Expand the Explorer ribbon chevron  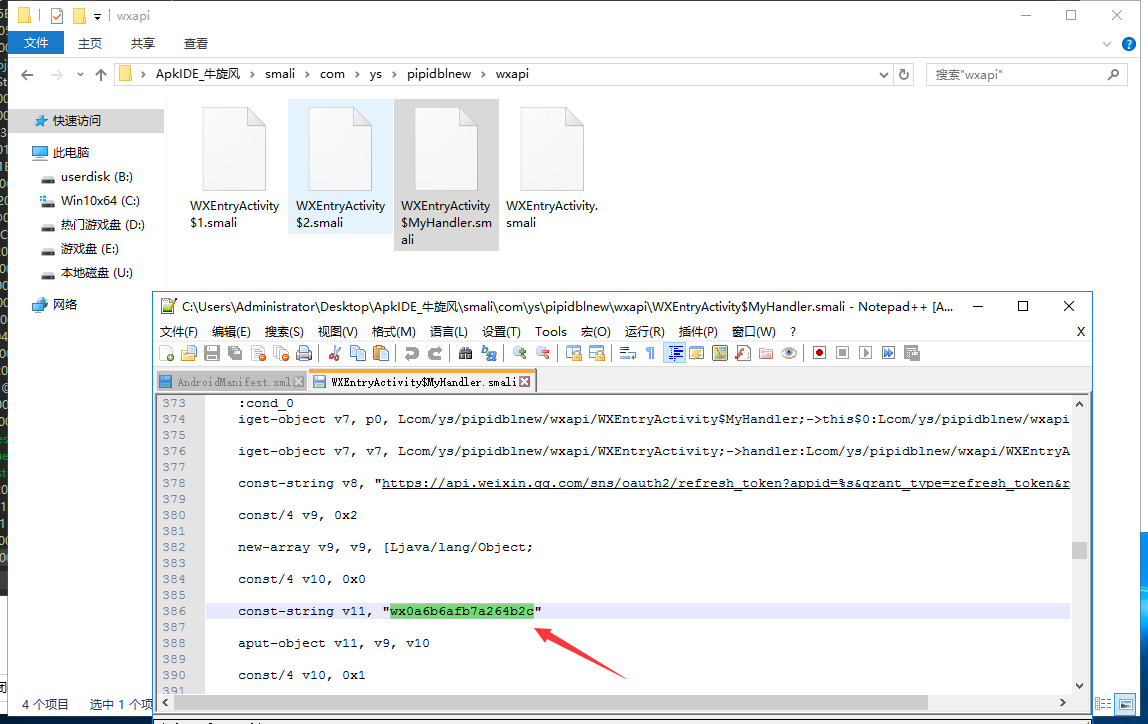[1106, 44]
